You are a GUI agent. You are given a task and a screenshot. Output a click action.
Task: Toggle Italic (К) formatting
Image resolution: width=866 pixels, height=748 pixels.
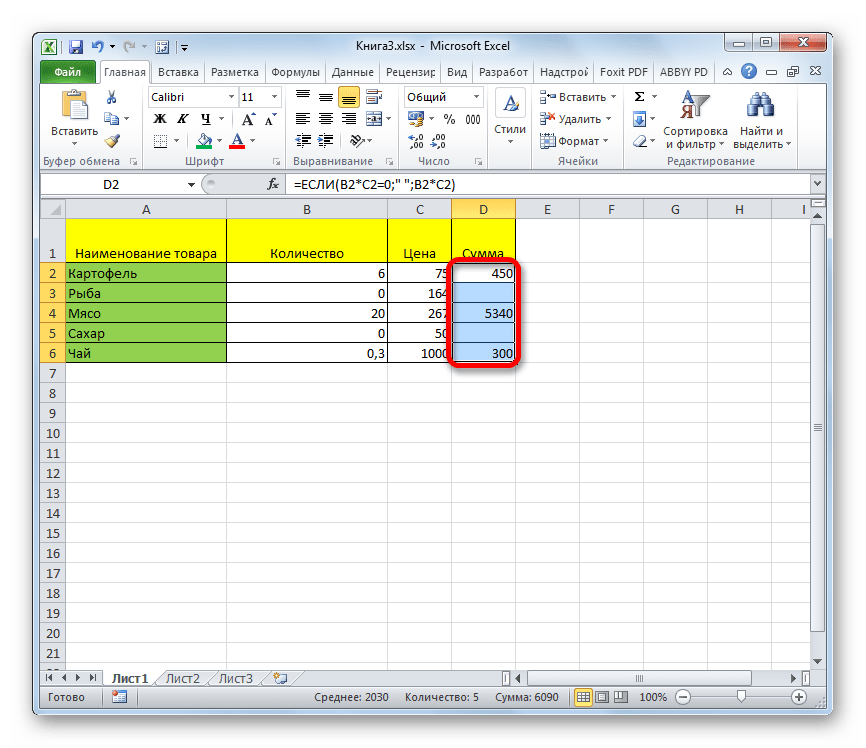pyautogui.click(x=182, y=119)
